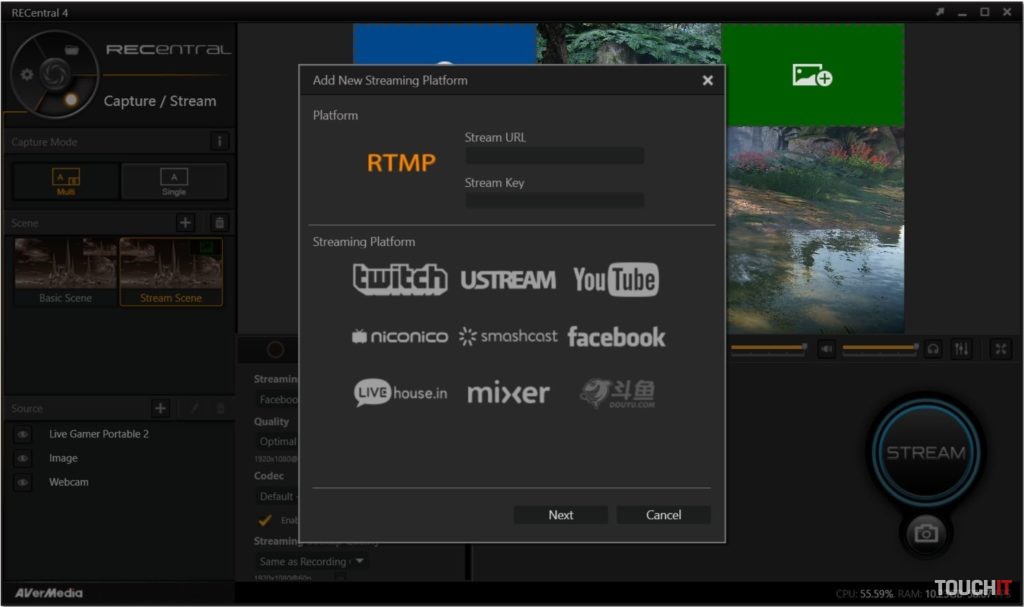1024x607 pixels.
Task: Select the Basic Scene thumbnail
Action: (x=65, y=270)
